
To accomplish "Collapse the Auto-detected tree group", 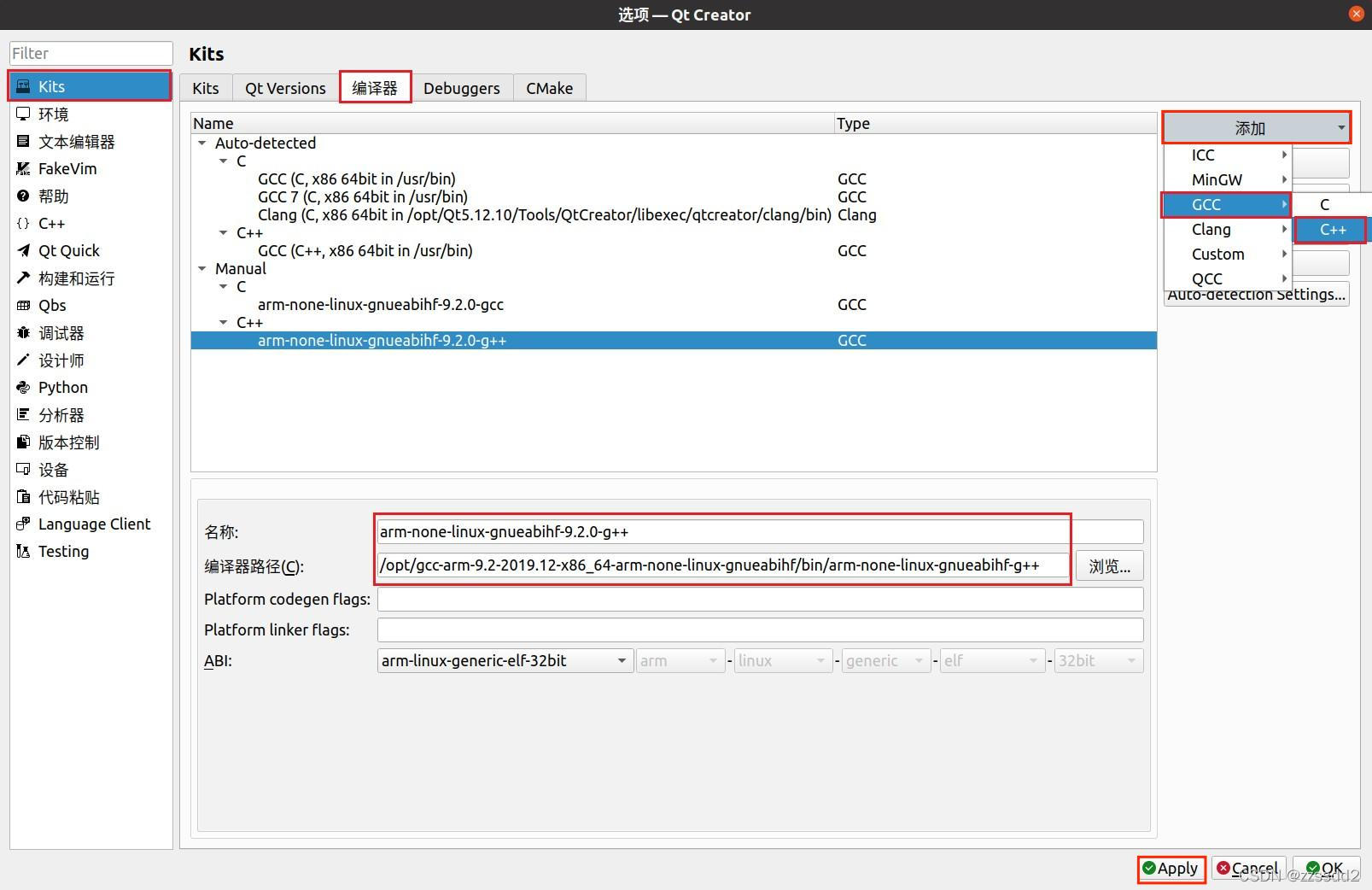I will coord(202,143).
